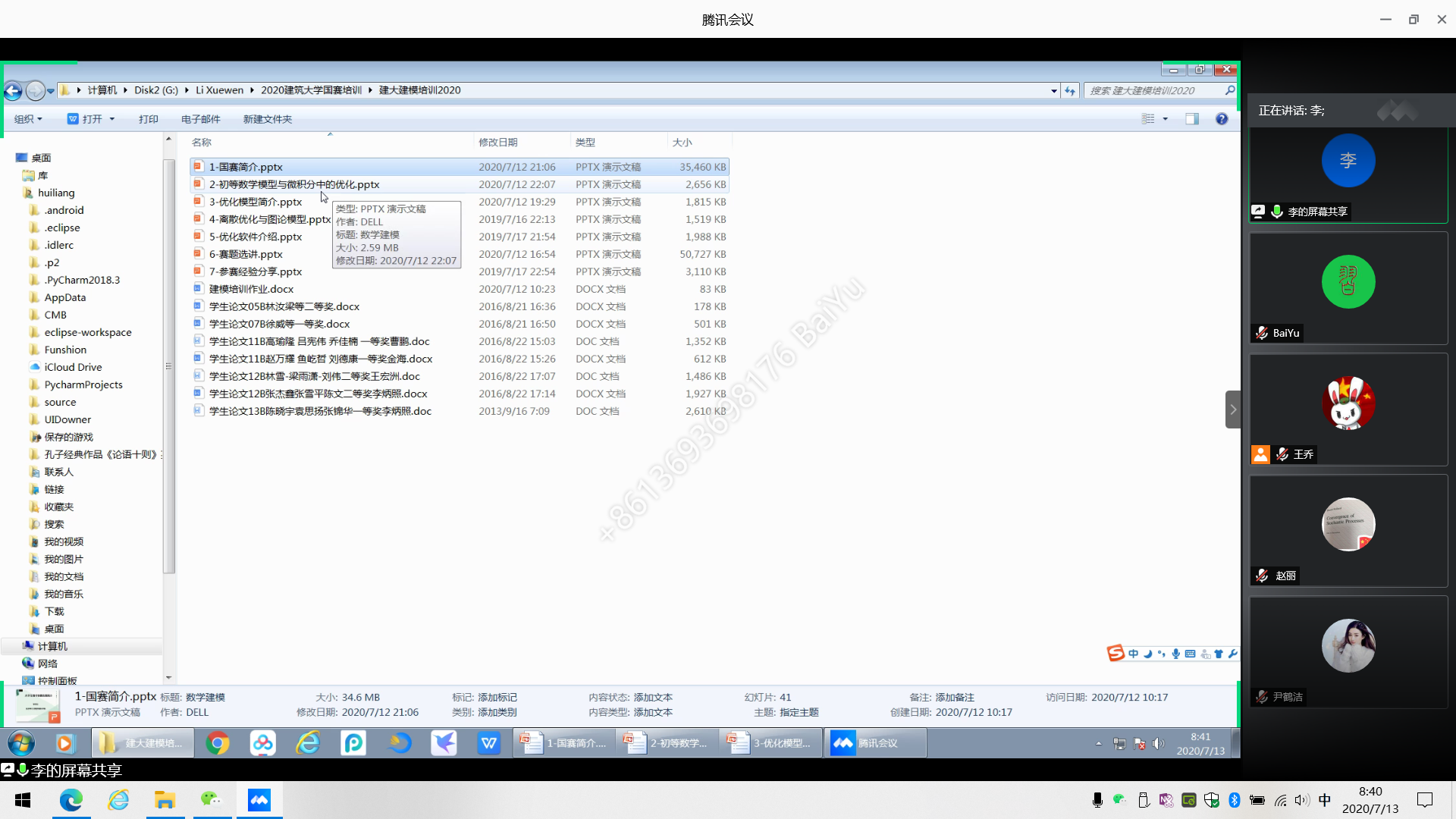Click the Tencent Meeting taskbar icon
Viewport: 1456px width, 819px height.
click(x=259, y=800)
